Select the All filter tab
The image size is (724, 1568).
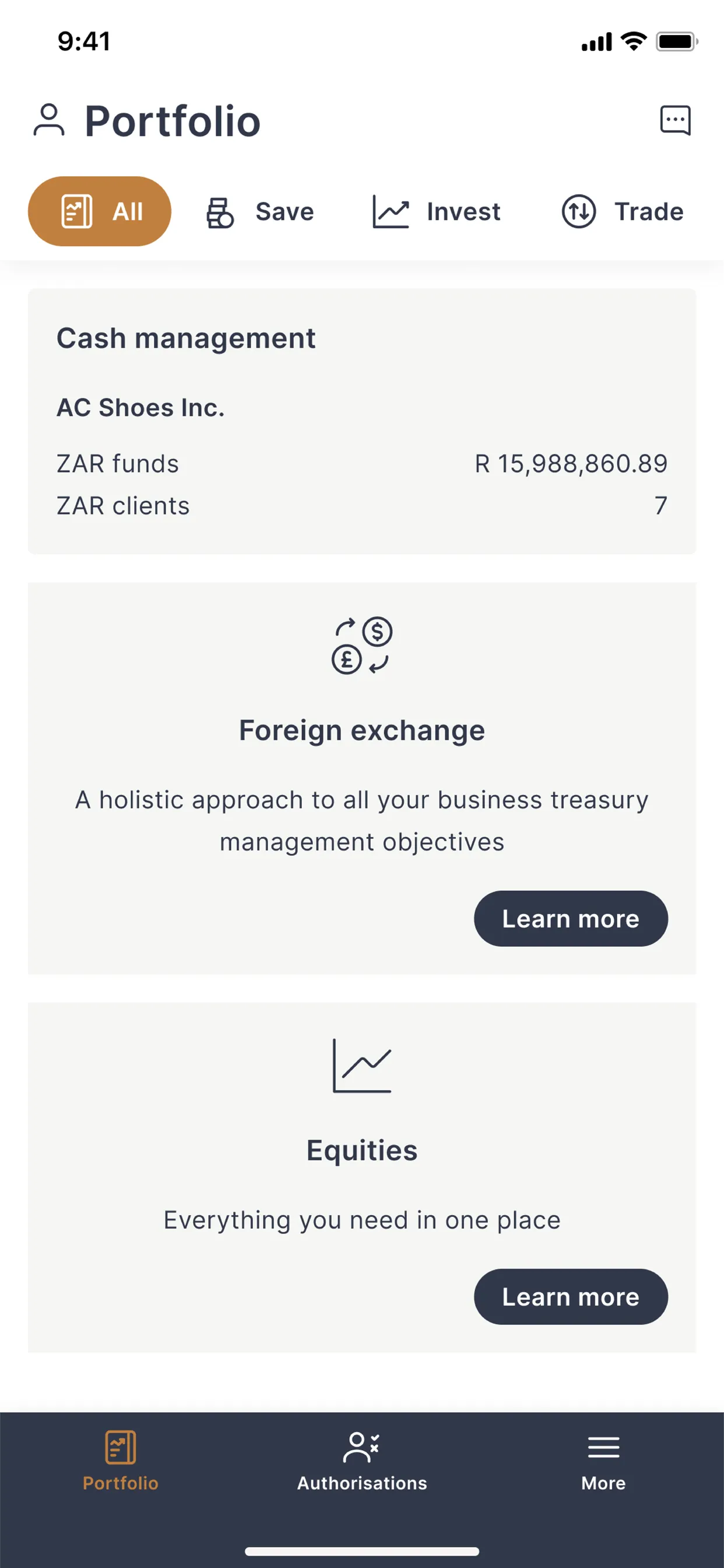click(100, 211)
